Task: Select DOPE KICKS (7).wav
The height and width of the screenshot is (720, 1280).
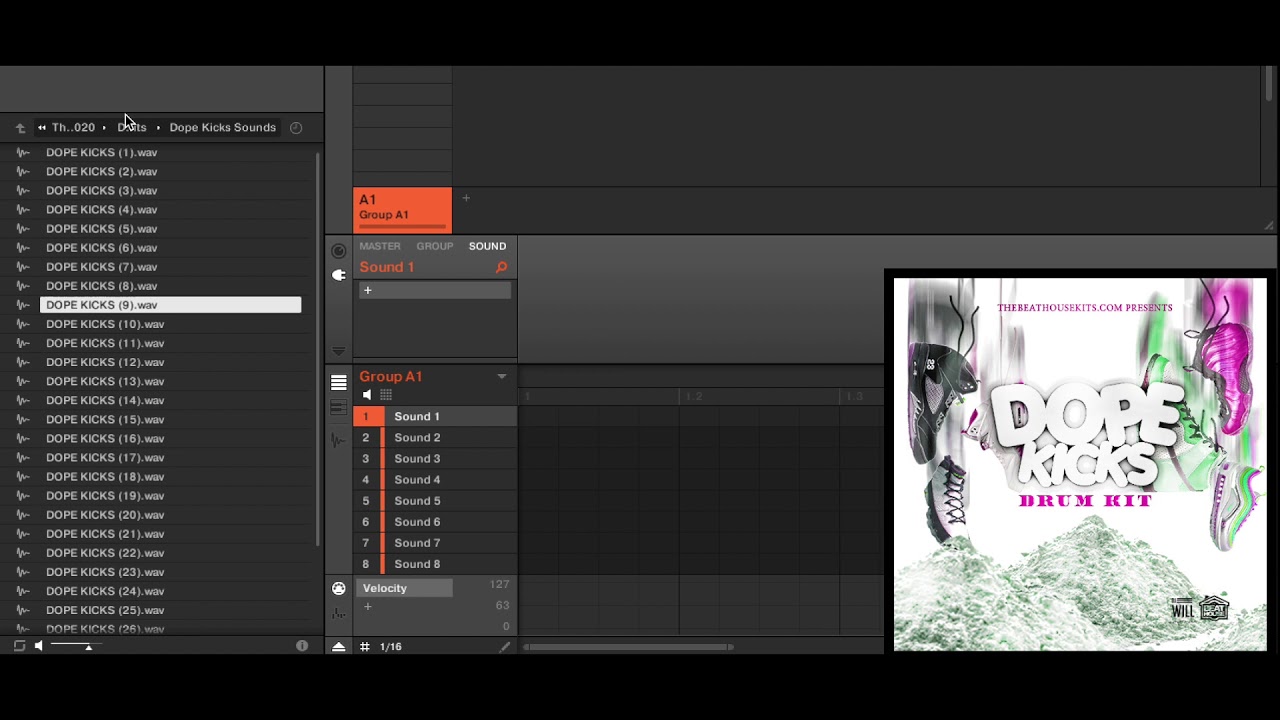Action: (x=101, y=267)
